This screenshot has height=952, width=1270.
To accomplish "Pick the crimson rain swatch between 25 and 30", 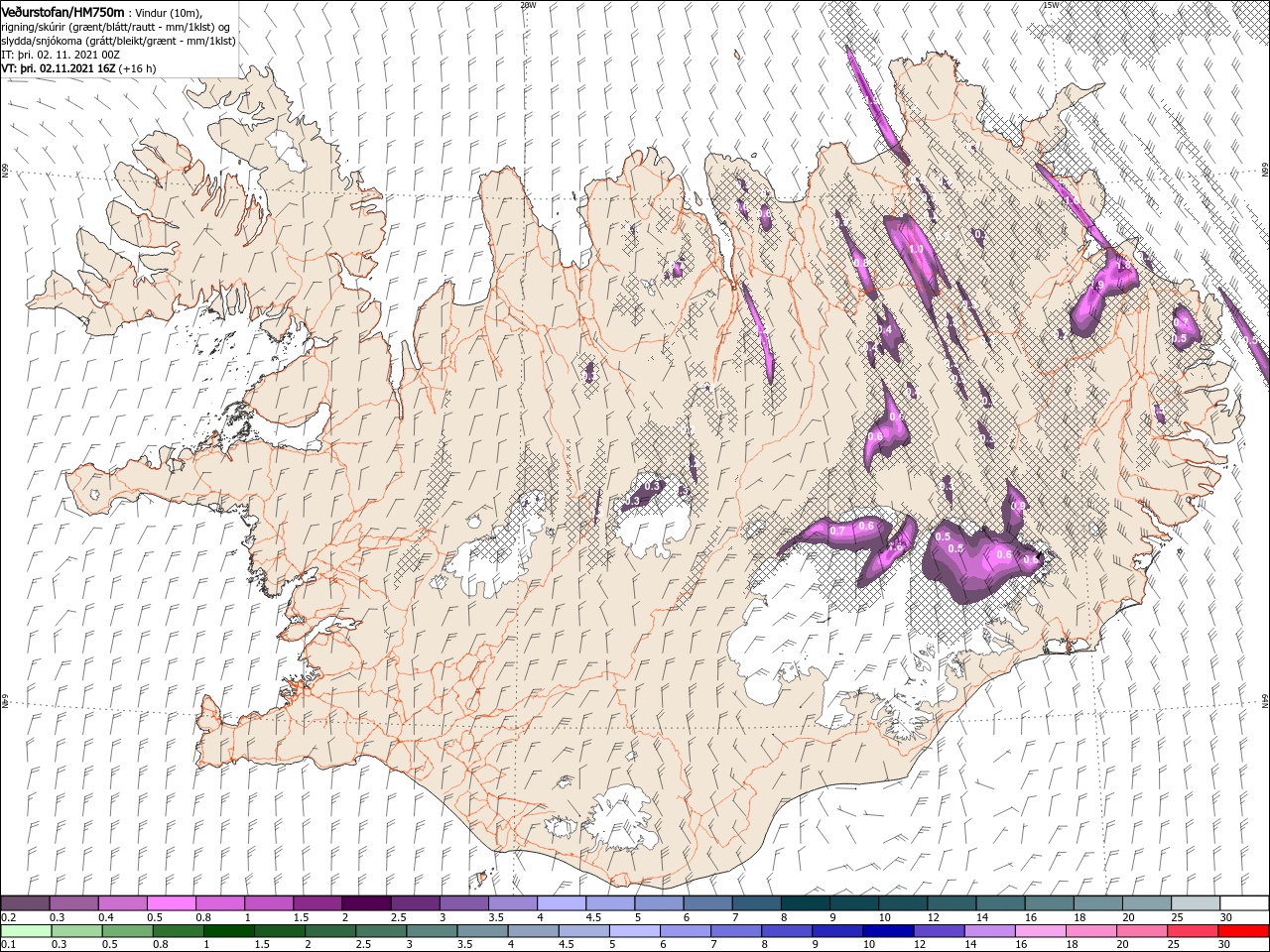I will [x=1193, y=931].
